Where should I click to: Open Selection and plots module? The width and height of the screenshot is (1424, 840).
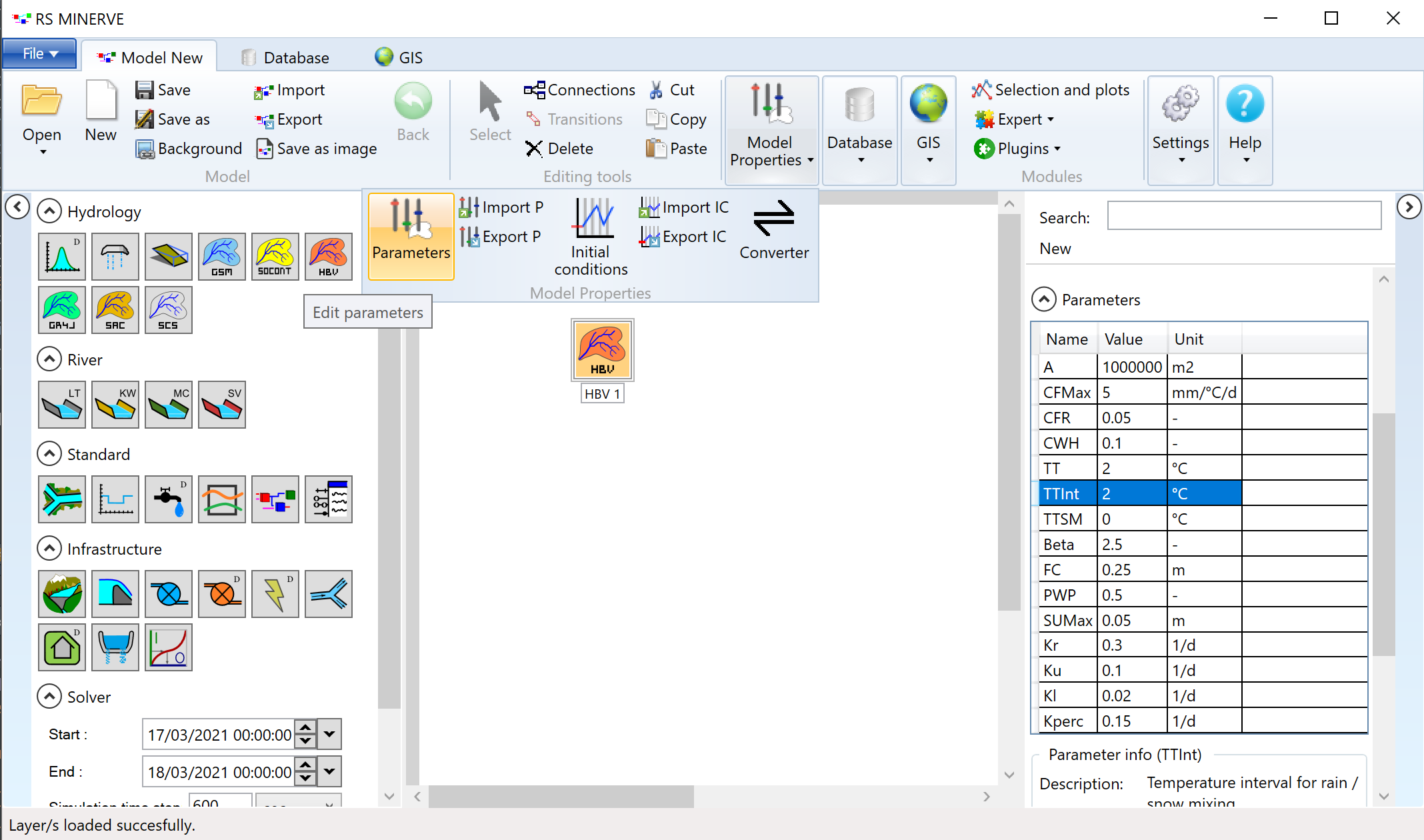click(1051, 90)
